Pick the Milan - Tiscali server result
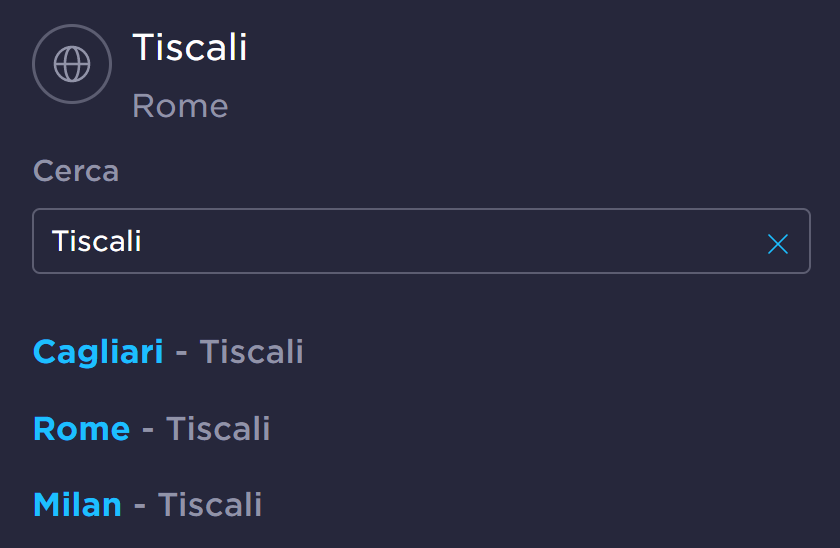This screenshot has height=548, width=840. pyautogui.click(x=147, y=505)
